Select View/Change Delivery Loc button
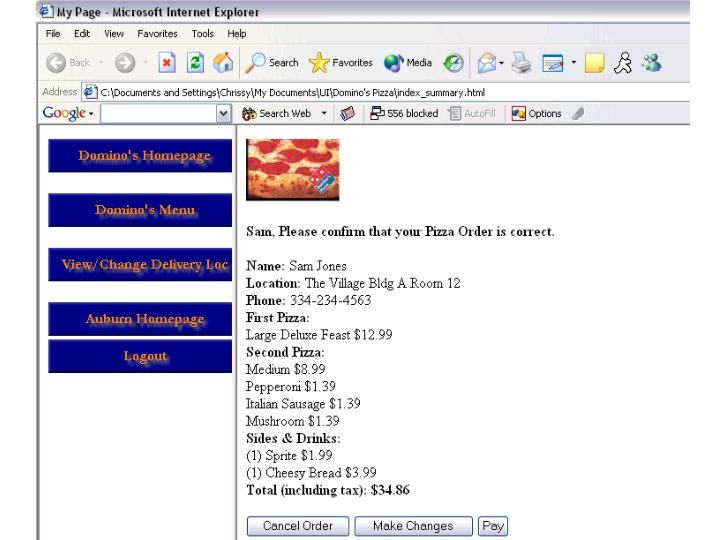Viewport: 720px width, 540px height. coord(140,264)
